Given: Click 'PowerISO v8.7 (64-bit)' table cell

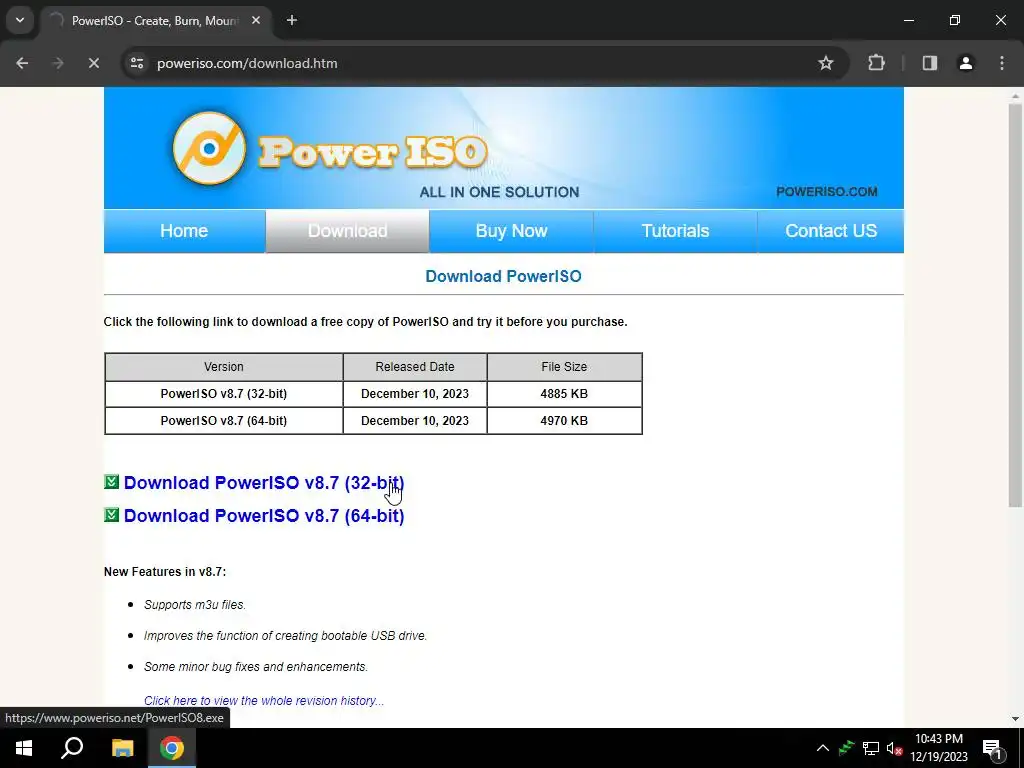Looking at the screenshot, I should pyautogui.click(x=223, y=421).
